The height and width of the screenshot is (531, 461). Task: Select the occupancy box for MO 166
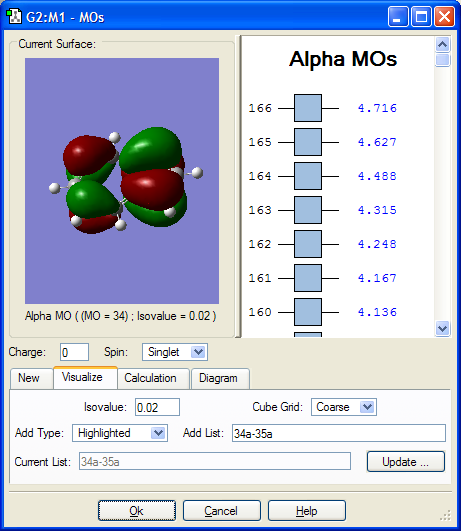point(308,108)
